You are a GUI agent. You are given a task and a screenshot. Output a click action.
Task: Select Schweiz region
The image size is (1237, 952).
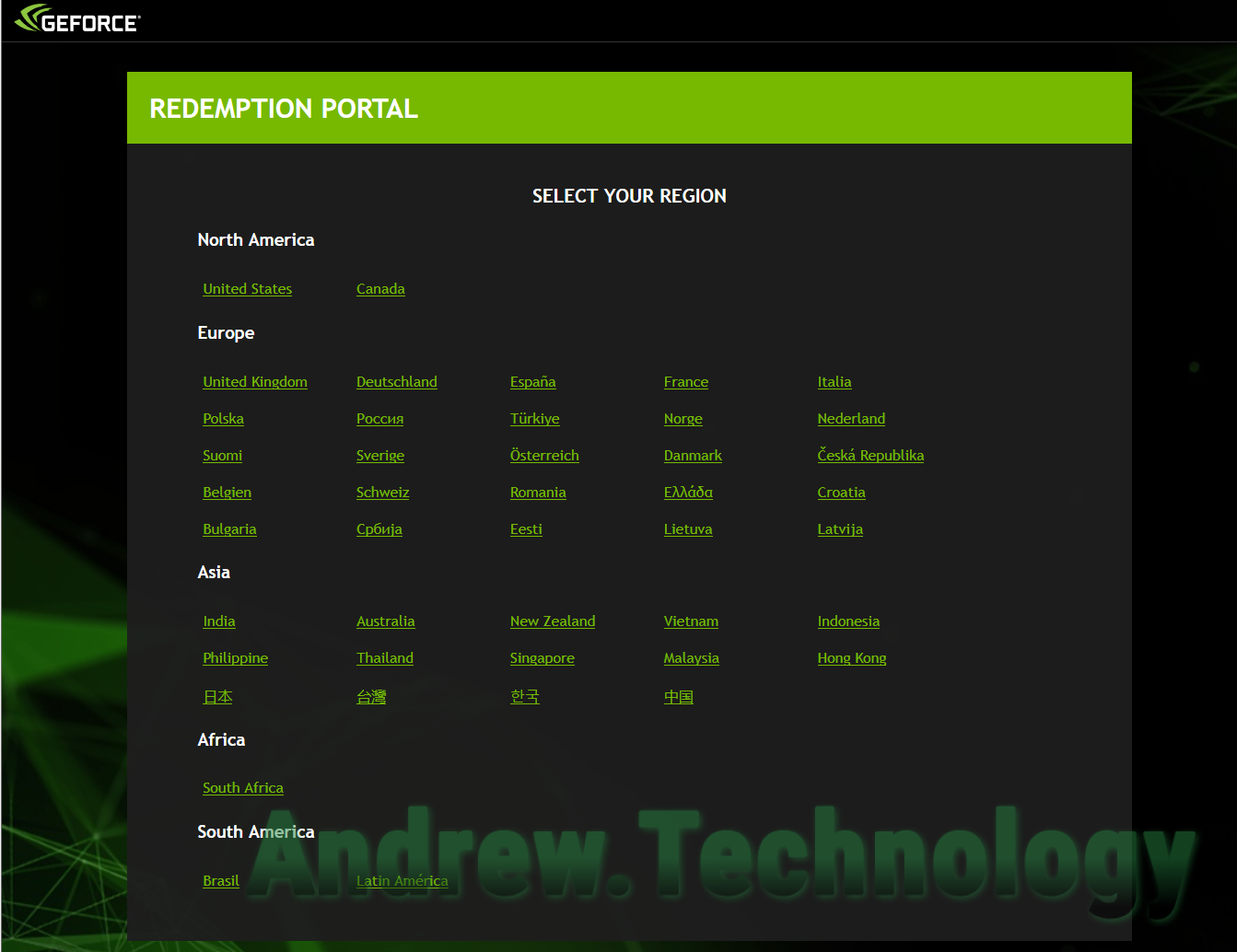point(382,493)
